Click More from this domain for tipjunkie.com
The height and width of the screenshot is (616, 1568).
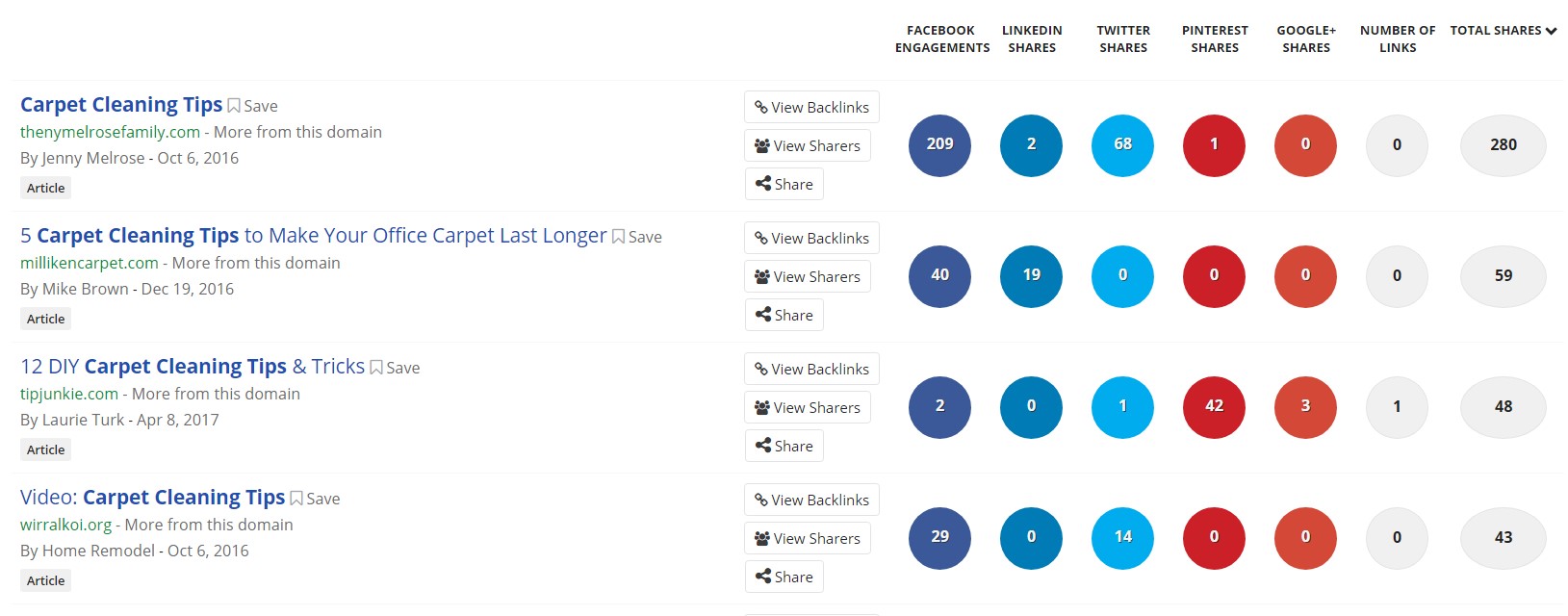coord(216,394)
